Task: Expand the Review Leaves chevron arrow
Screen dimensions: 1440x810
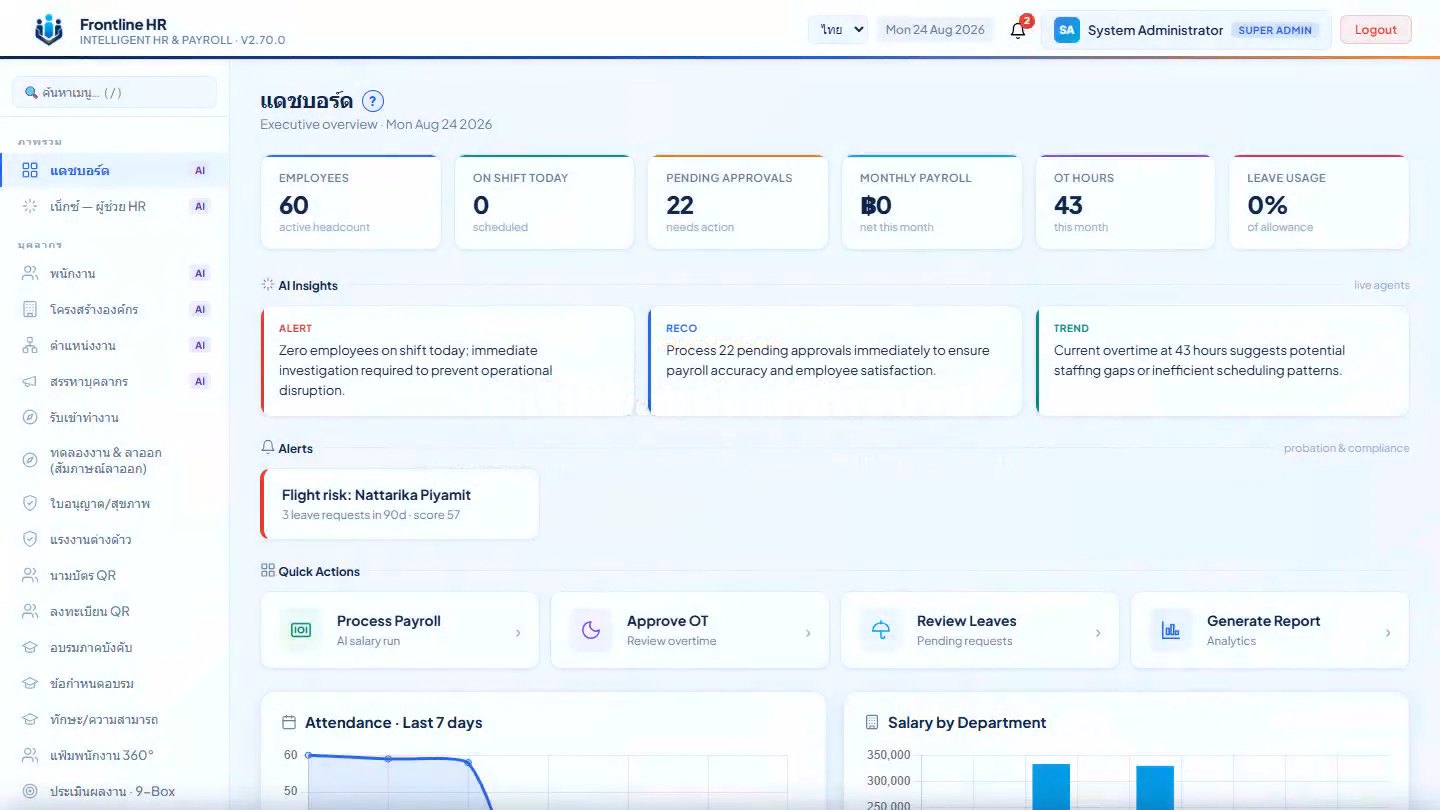Action: click(1098, 632)
